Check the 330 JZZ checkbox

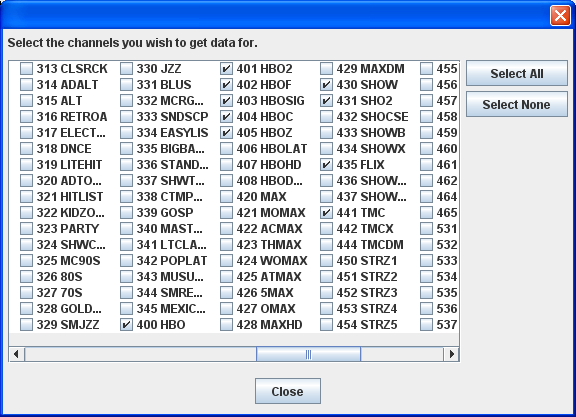[126, 69]
